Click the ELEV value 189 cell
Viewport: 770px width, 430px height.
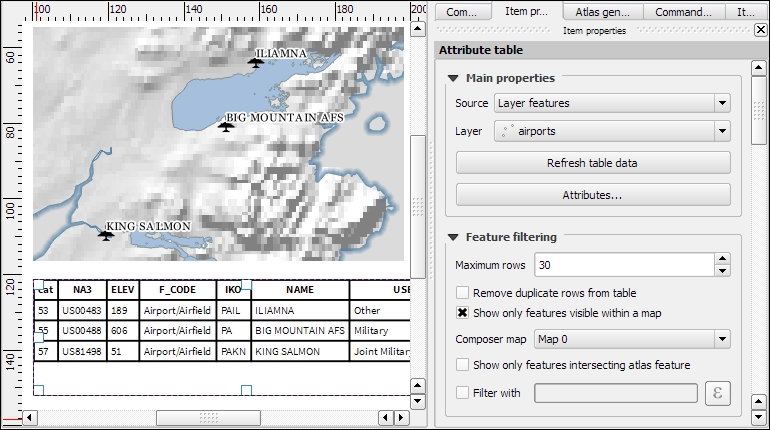click(x=123, y=311)
